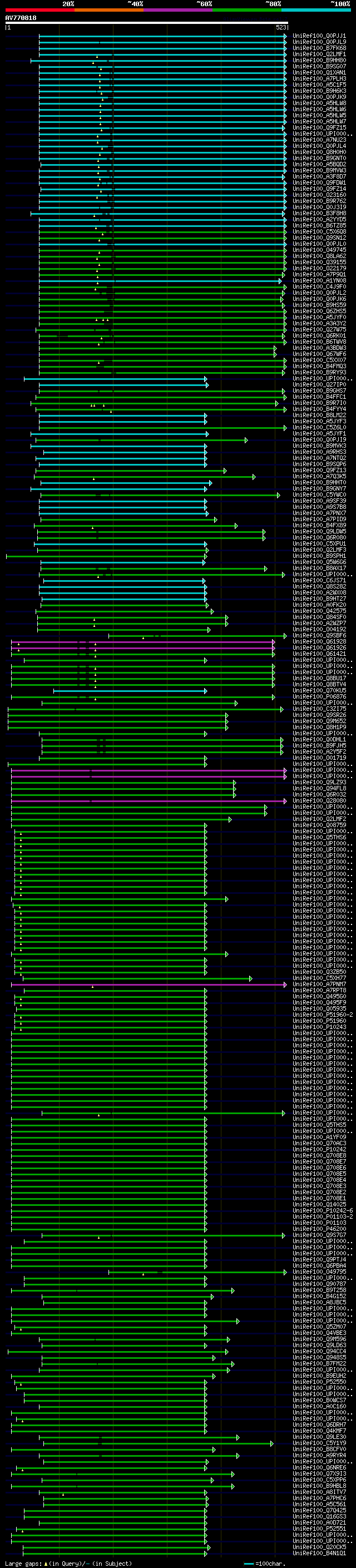Select the UniRef100_B8LM22 label
The width and height of the screenshot is (356, 1568).
[319, 415]
